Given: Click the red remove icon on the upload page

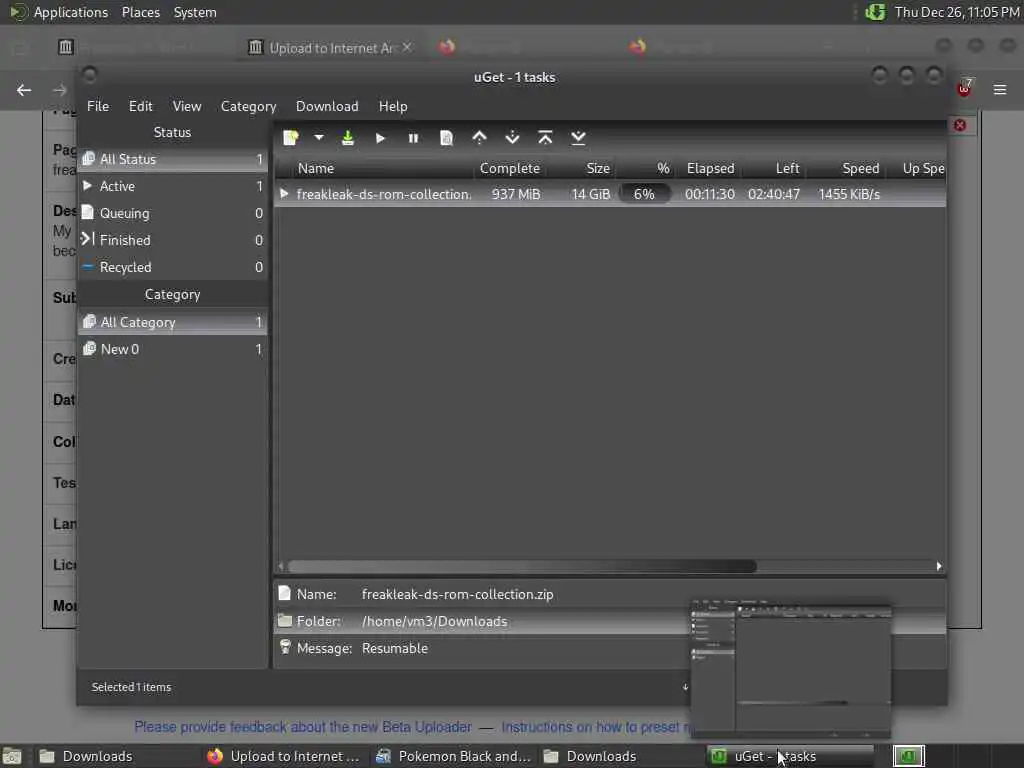Looking at the screenshot, I should pos(960,125).
